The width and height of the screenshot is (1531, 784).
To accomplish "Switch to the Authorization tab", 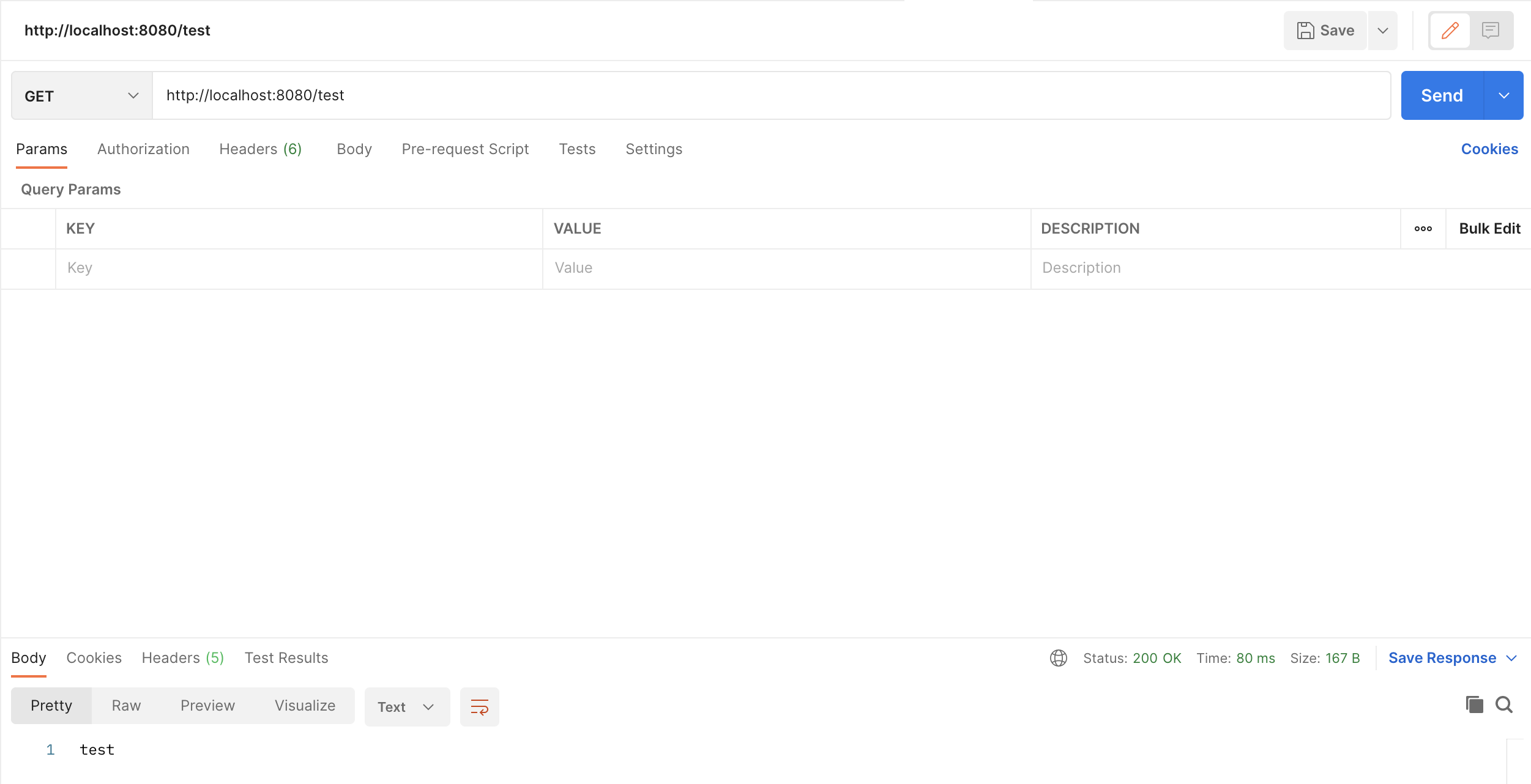I will point(143,149).
